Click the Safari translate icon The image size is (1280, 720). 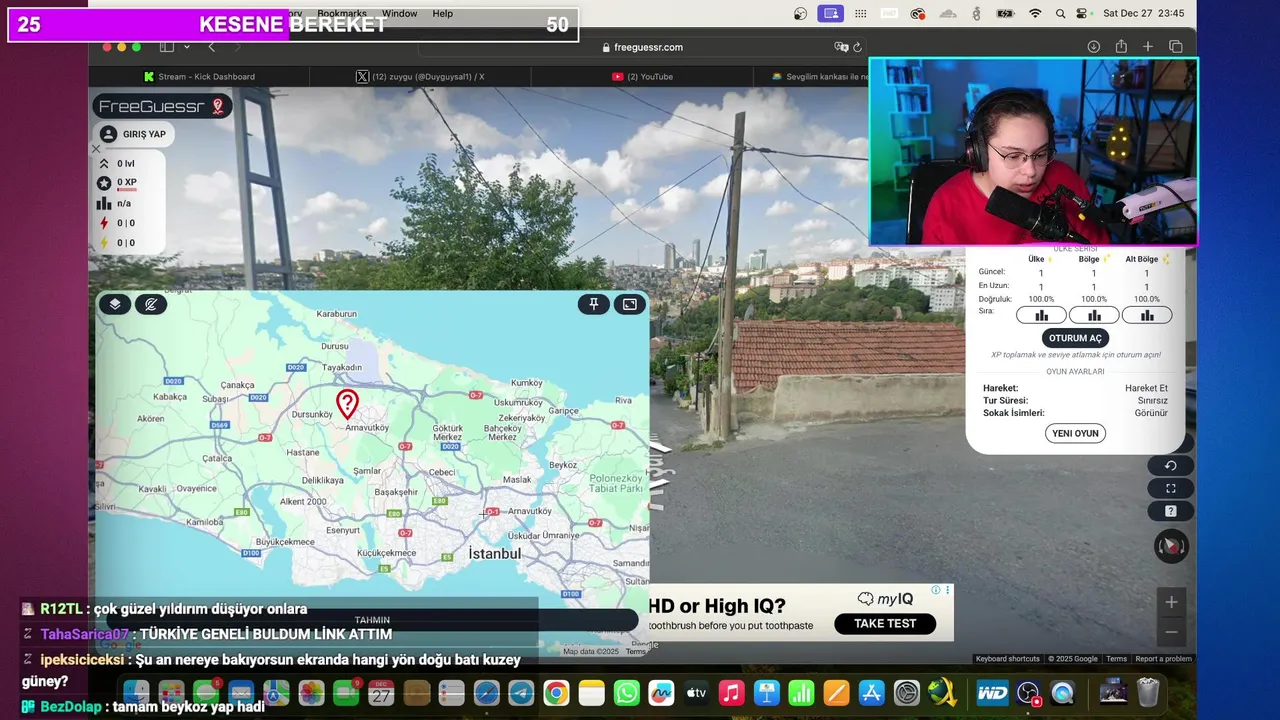[841, 47]
